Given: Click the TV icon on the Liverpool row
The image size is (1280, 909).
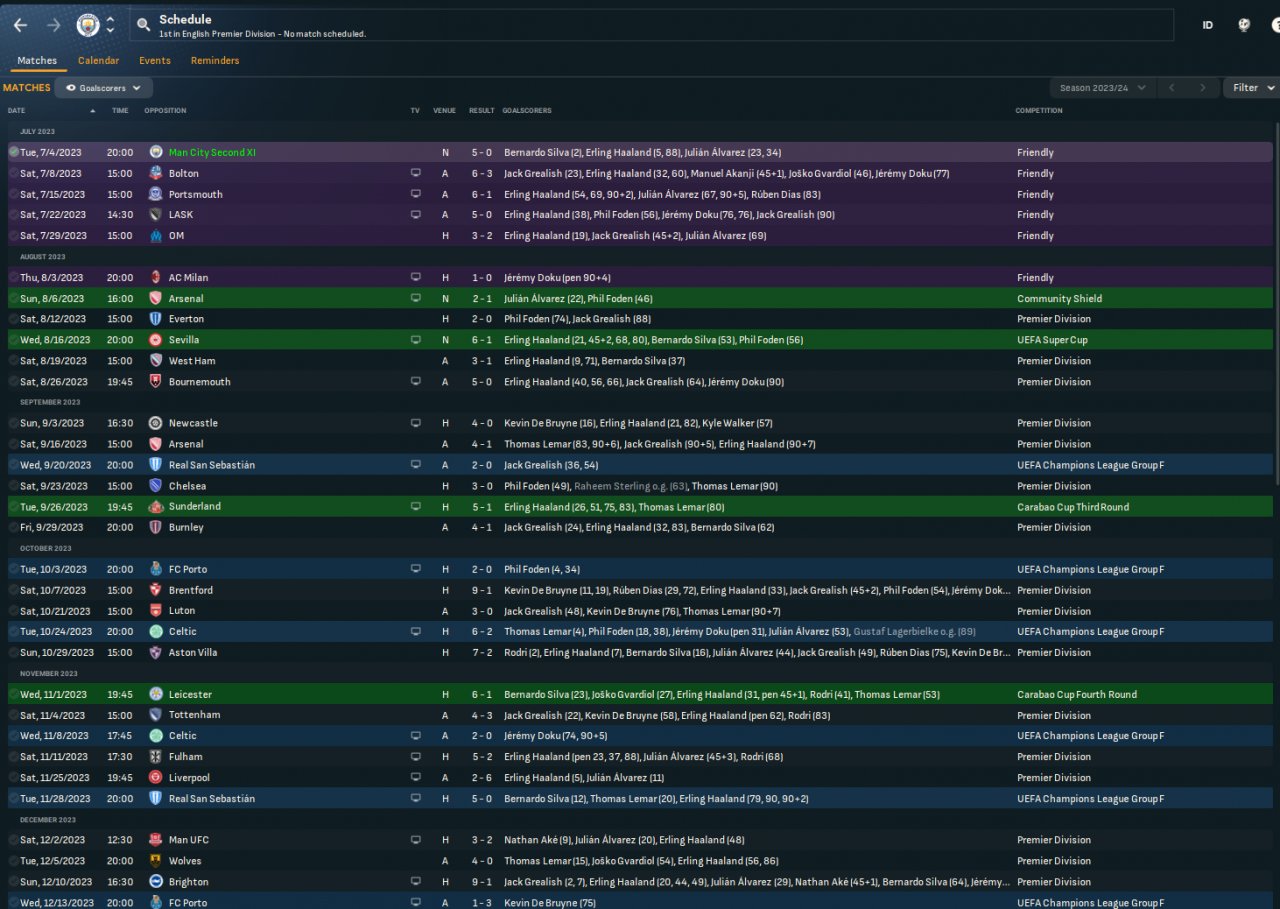Looking at the screenshot, I should pos(415,778).
